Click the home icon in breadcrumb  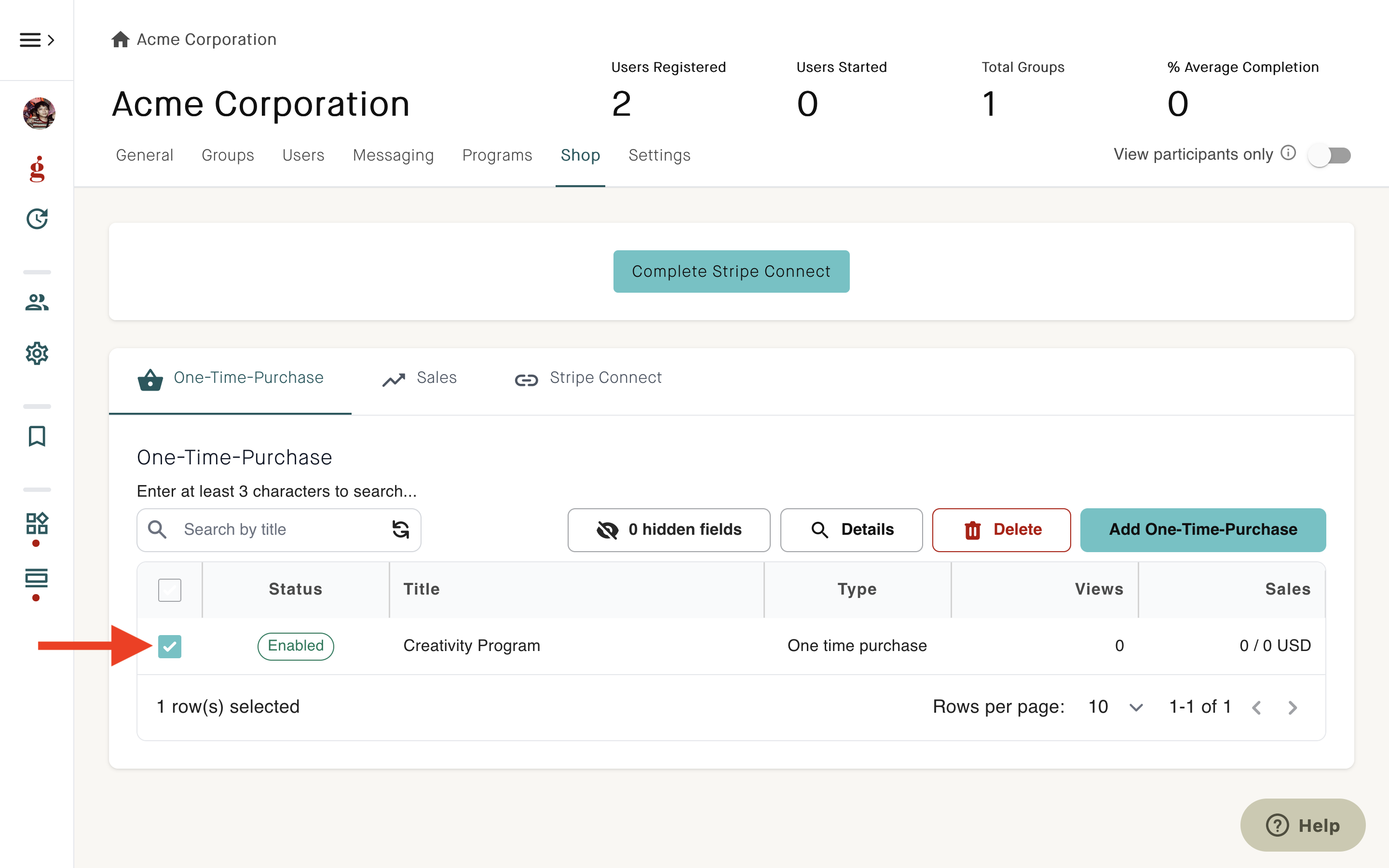(121, 39)
